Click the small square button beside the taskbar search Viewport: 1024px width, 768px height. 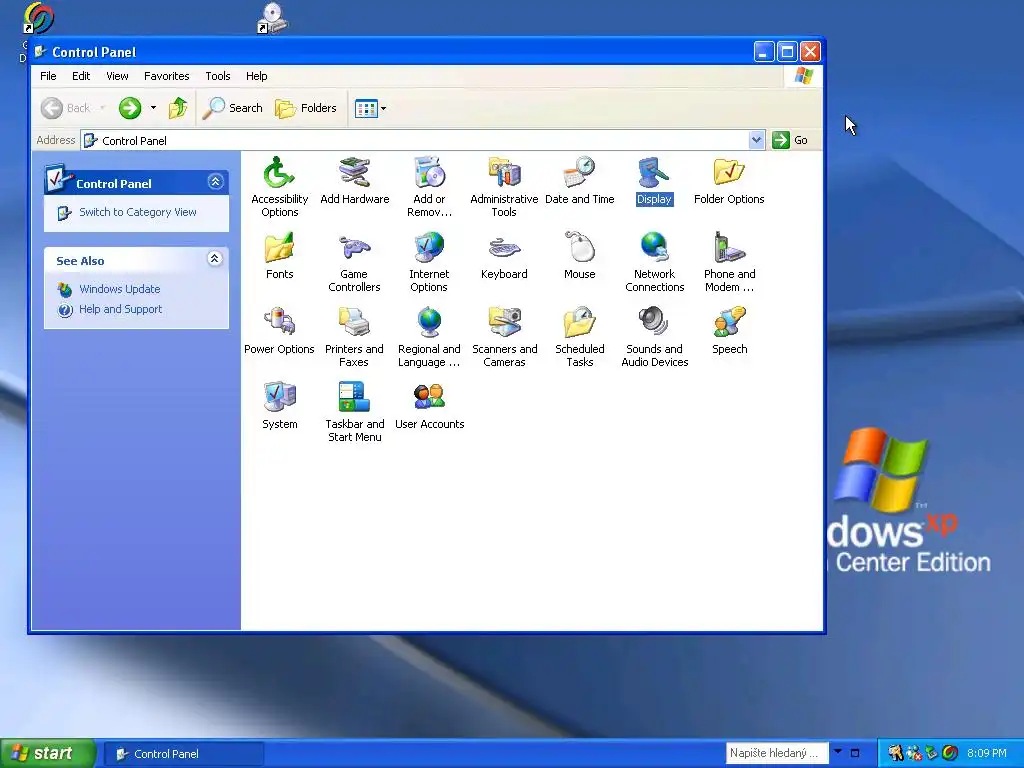coord(854,753)
